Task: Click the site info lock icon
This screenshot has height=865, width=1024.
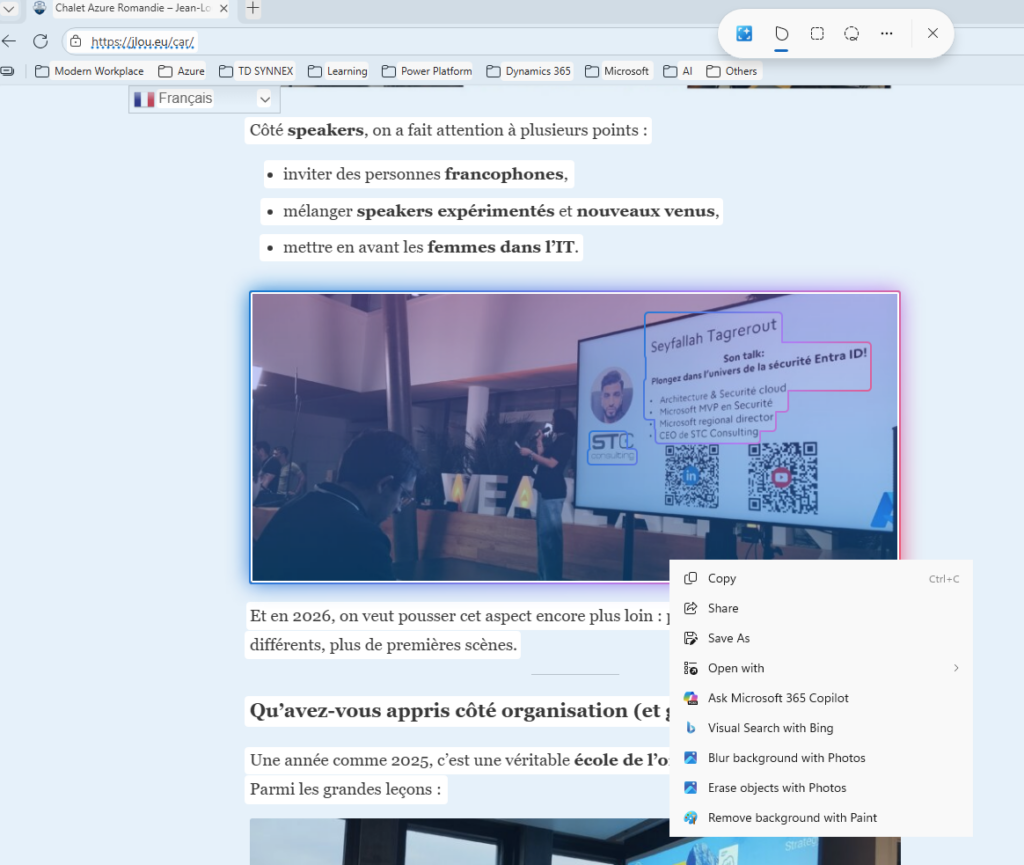Action: tap(75, 41)
